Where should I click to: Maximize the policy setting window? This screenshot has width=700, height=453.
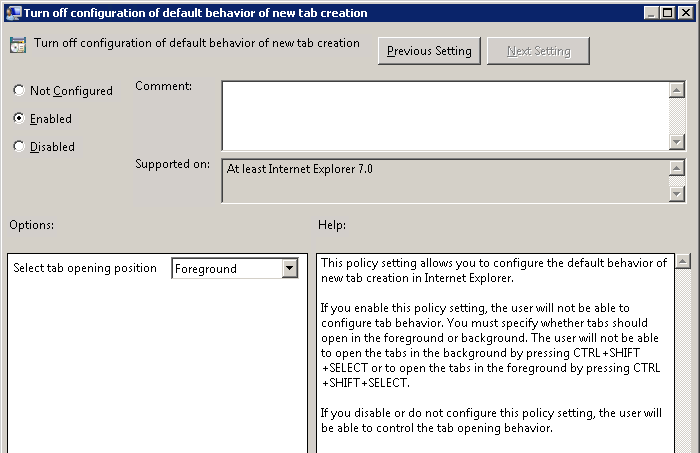pyautogui.click(x=665, y=13)
